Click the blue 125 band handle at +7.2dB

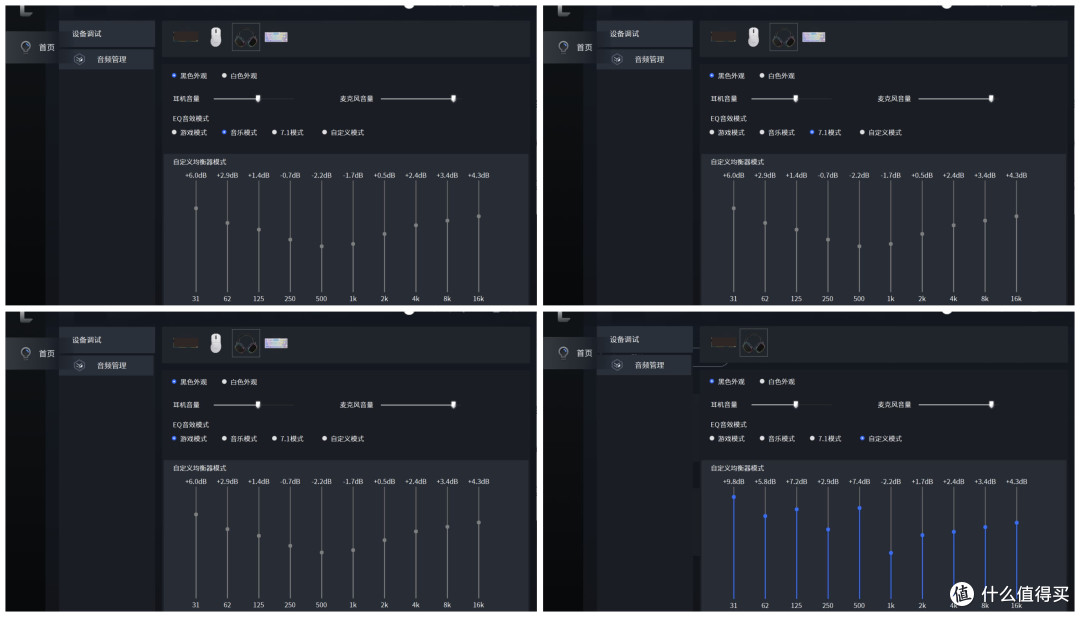[797, 510]
